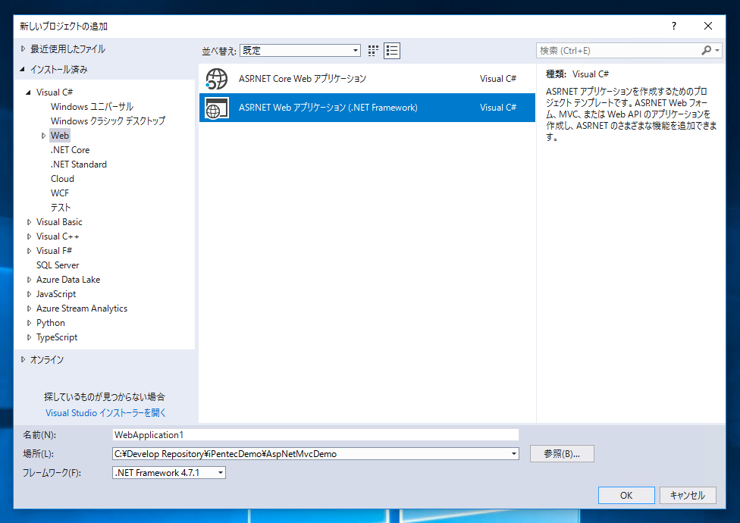Collapse the インストール済み section
Screen dimensions: 740x523
tap(22, 69)
